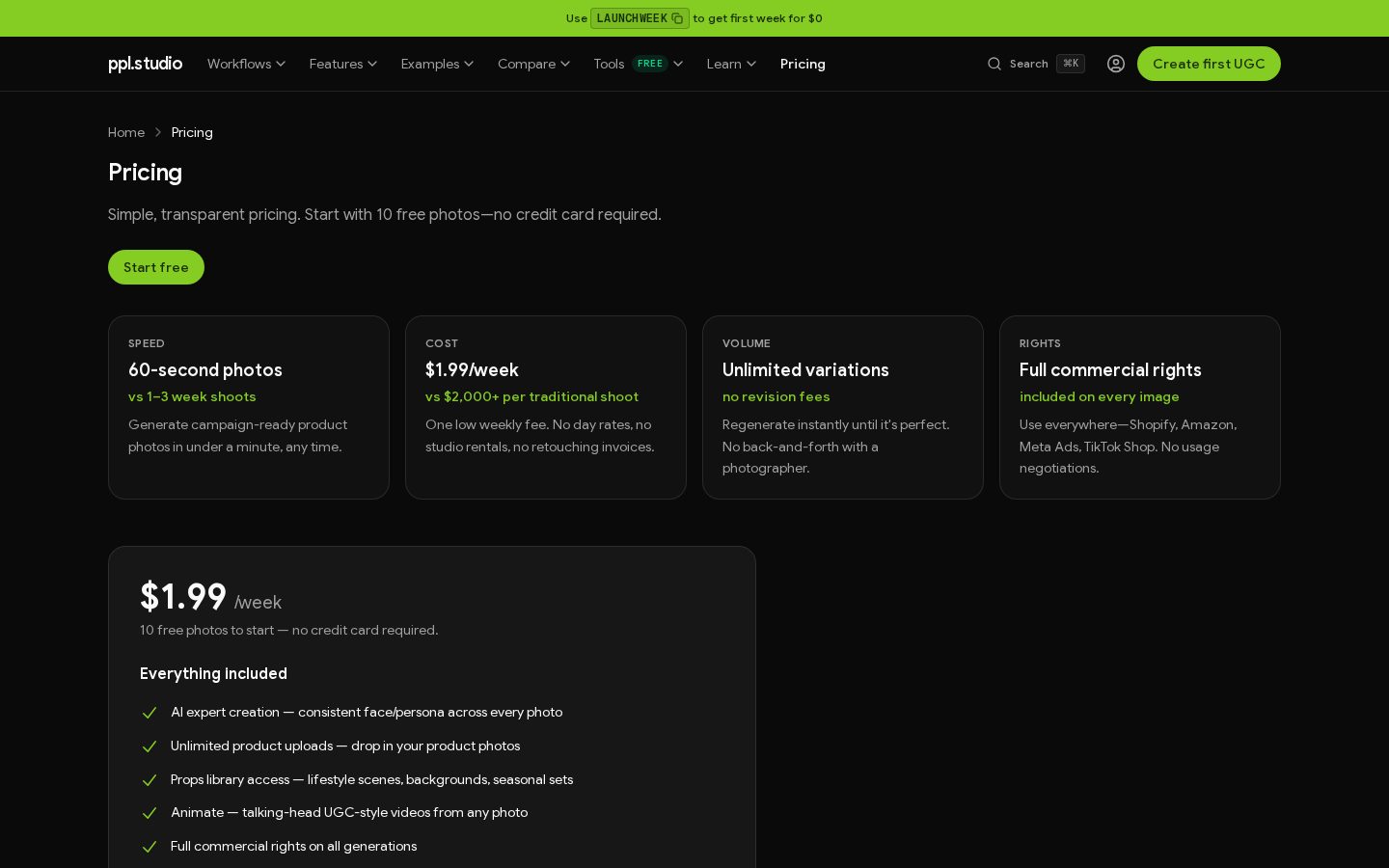This screenshot has width=1389, height=868.
Task: Open the user account icon
Action: click(x=1116, y=64)
